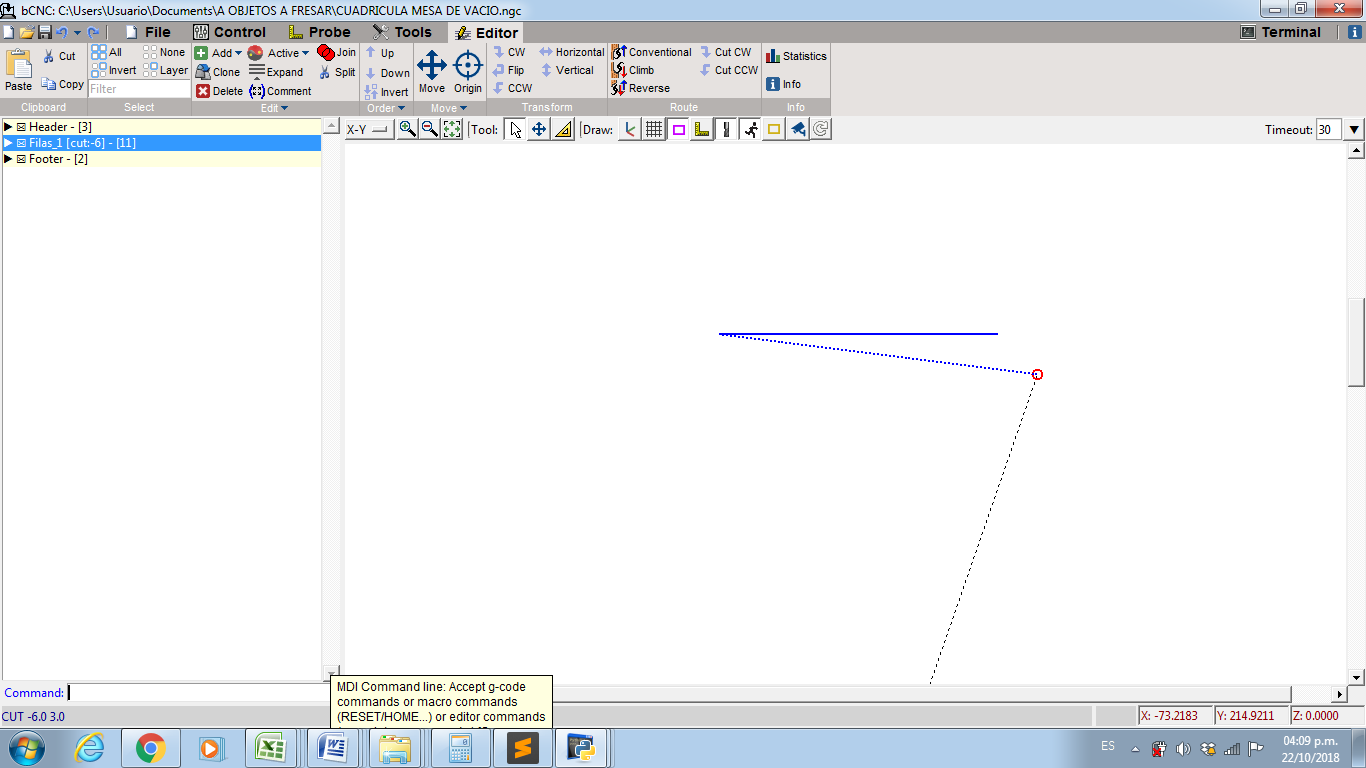The height and width of the screenshot is (768, 1366).
Task: Split the selected block
Action: [x=337, y=72]
